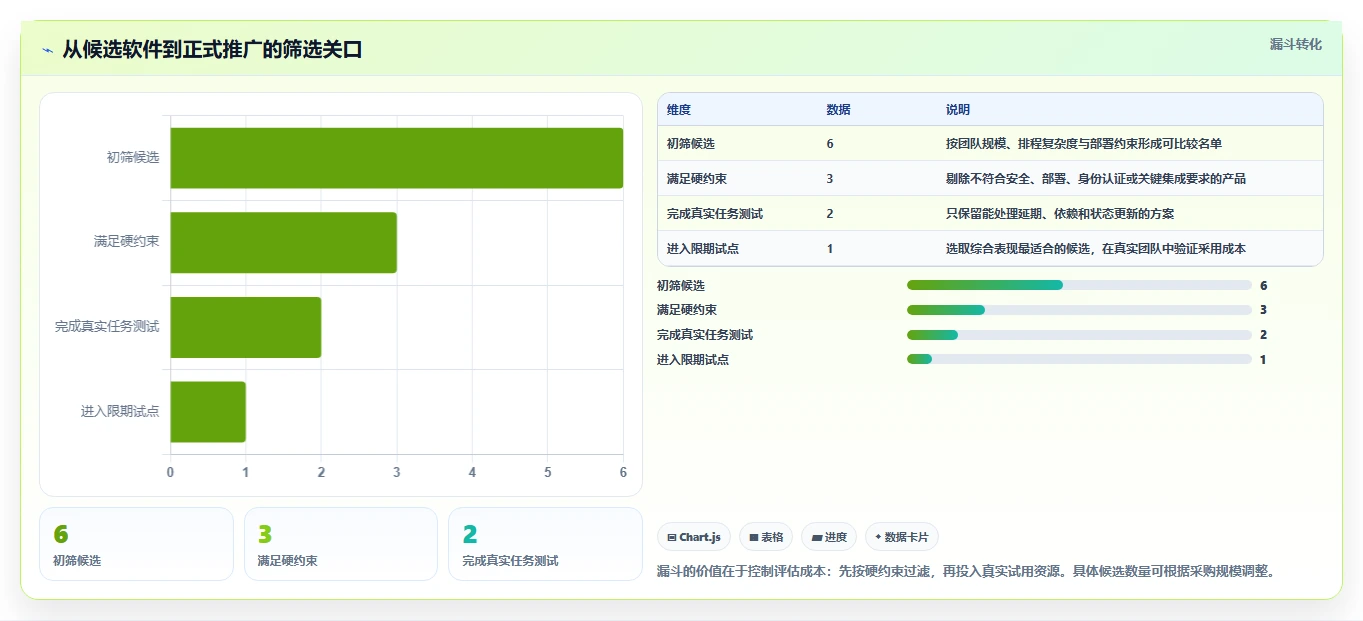This screenshot has height=621, width=1363.
Task: Click the value 6 in table's 数据 column
Action: point(830,144)
